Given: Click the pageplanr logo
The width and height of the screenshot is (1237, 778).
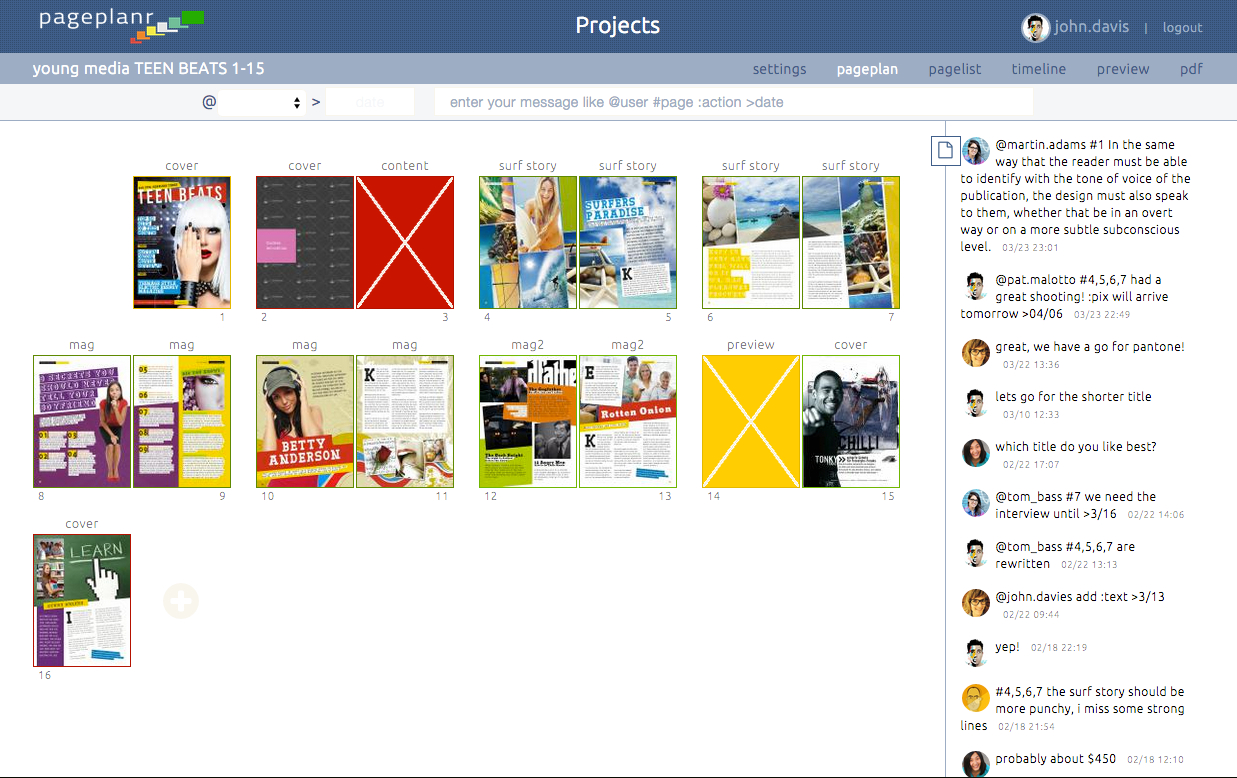Looking at the screenshot, I should [x=120, y=24].
